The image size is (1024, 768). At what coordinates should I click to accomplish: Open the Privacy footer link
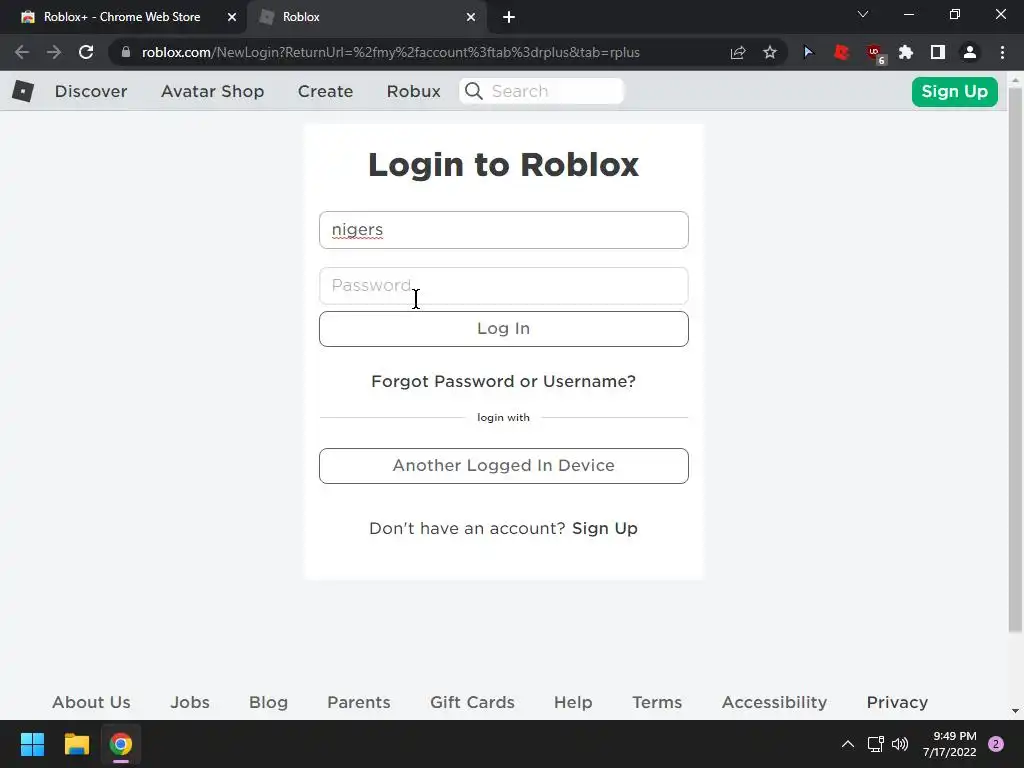(897, 702)
